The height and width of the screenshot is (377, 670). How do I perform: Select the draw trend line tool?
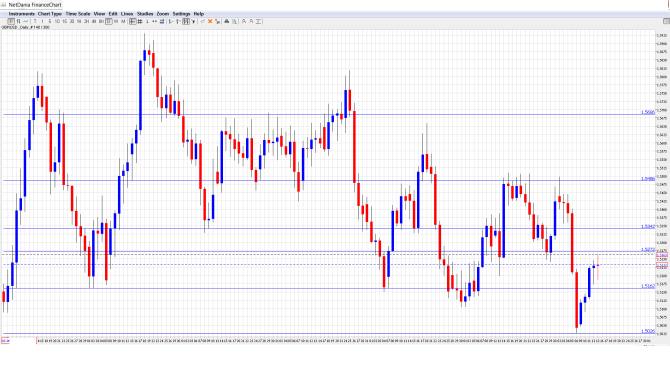tap(203, 21)
